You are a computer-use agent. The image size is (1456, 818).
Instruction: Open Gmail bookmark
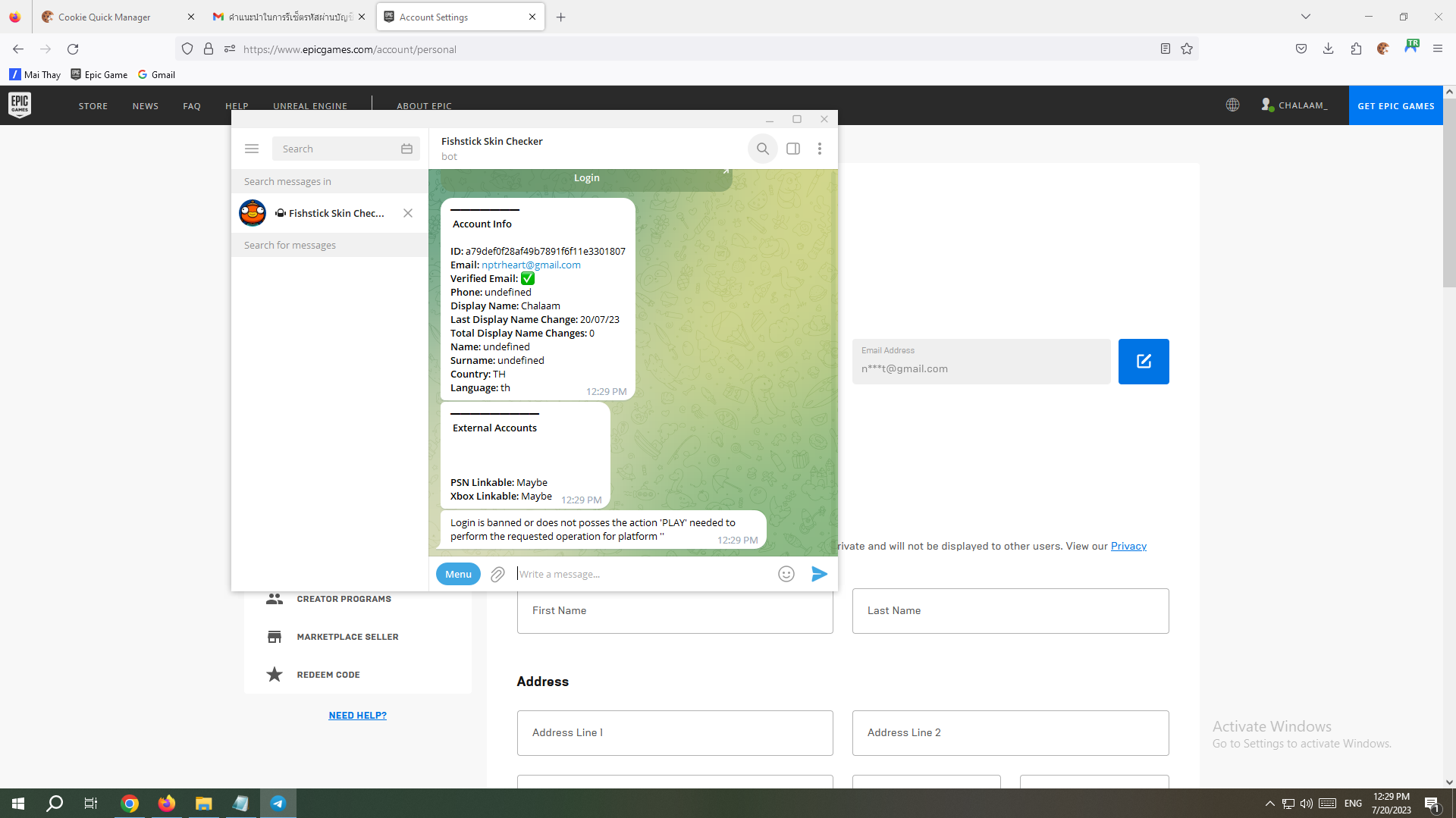coord(156,74)
